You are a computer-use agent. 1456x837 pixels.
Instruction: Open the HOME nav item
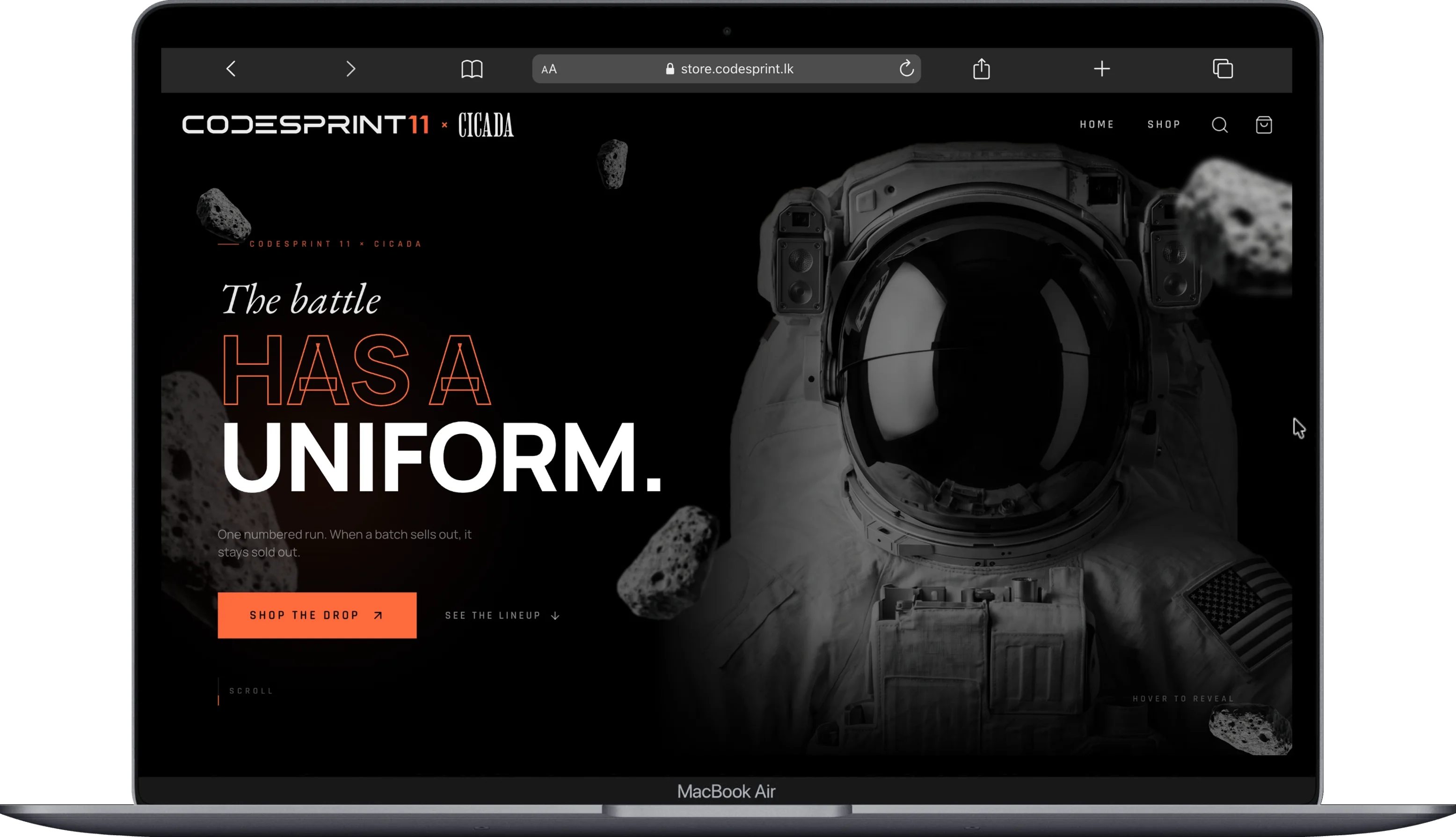1097,125
